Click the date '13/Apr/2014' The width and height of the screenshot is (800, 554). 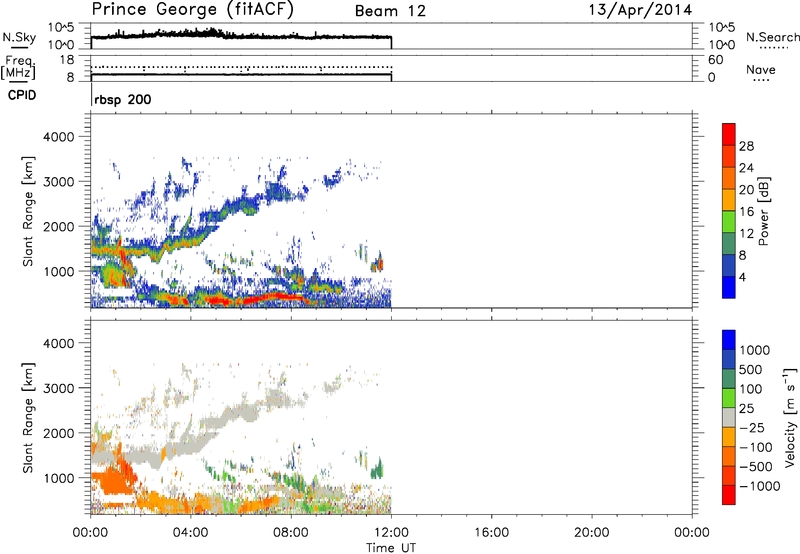coord(640,10)
